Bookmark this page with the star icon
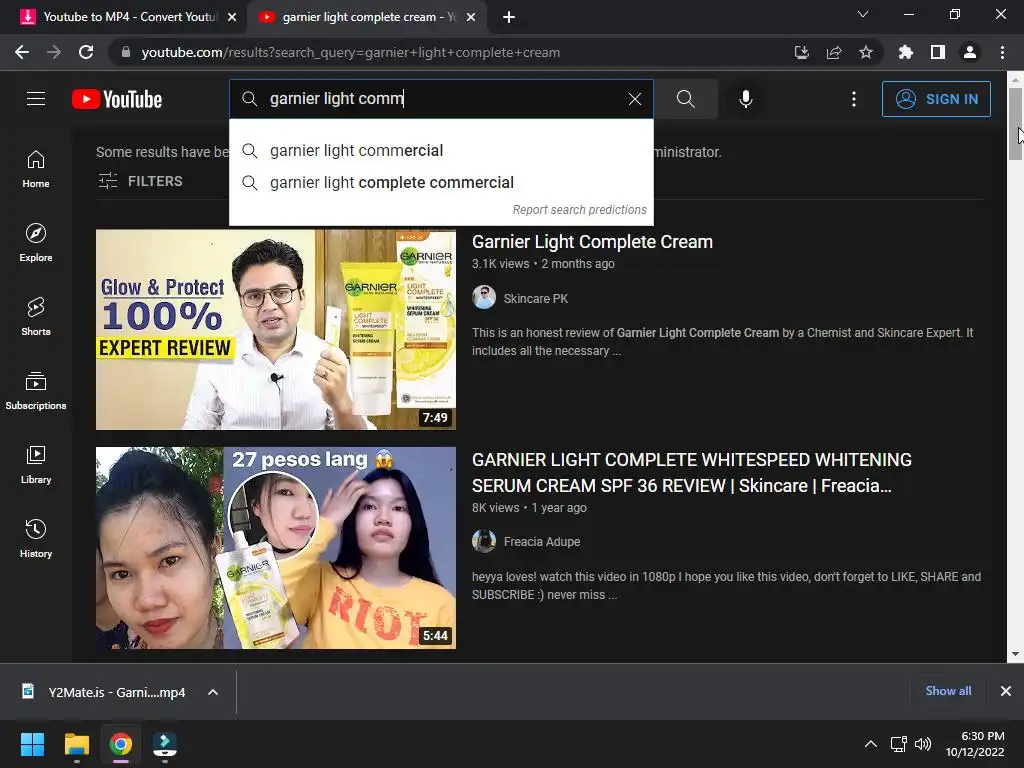The height and width of the screenshot is (768, 1024). (x=866, y=52)
